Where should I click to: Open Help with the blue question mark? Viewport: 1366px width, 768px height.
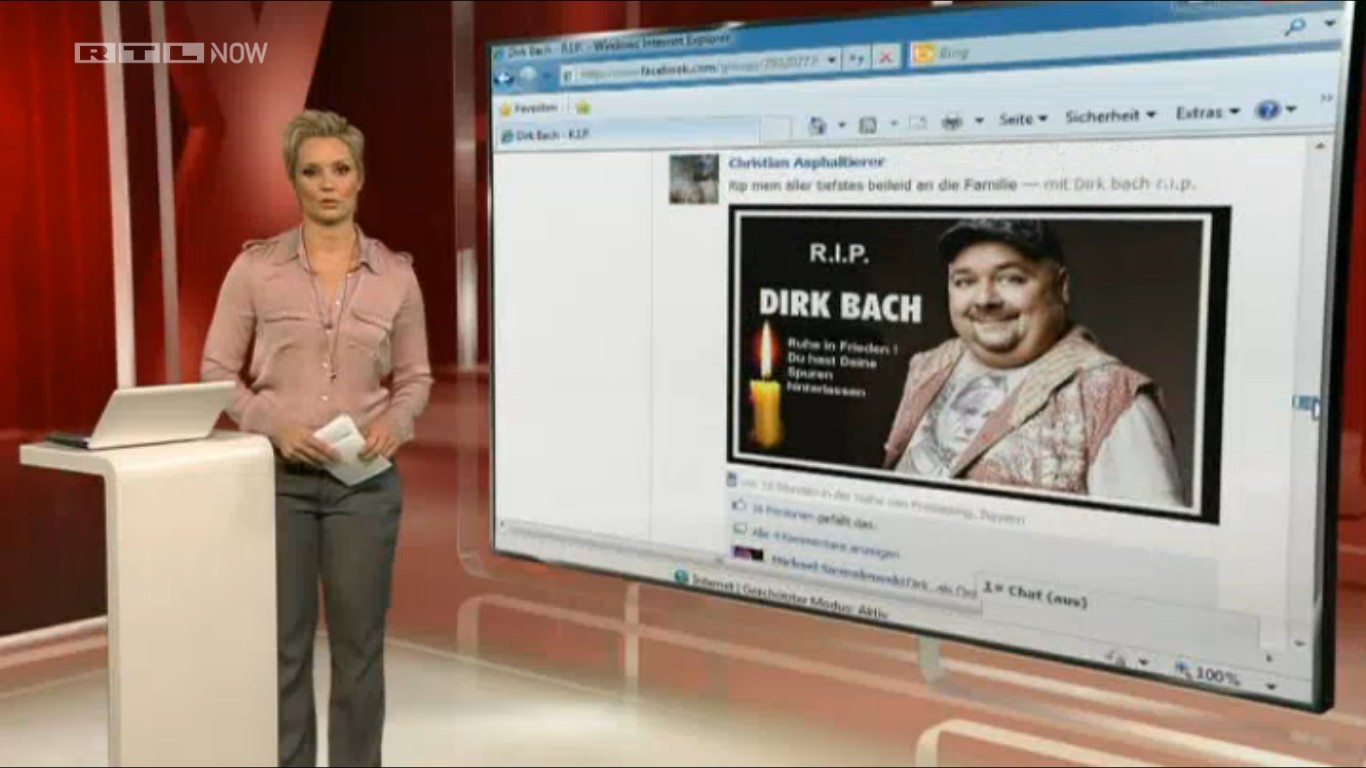(x=1268, y=110)
